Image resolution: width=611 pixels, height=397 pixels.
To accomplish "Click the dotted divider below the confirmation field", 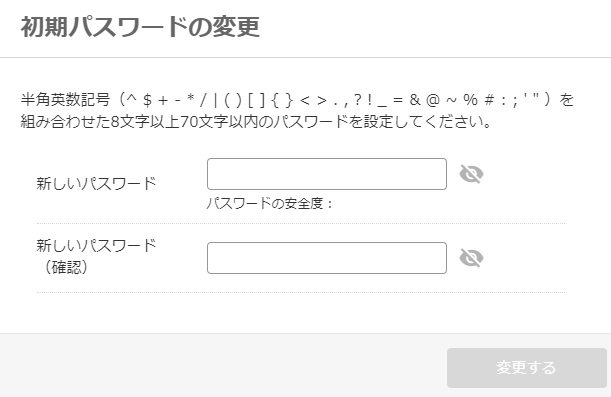I will coord(301,292).
